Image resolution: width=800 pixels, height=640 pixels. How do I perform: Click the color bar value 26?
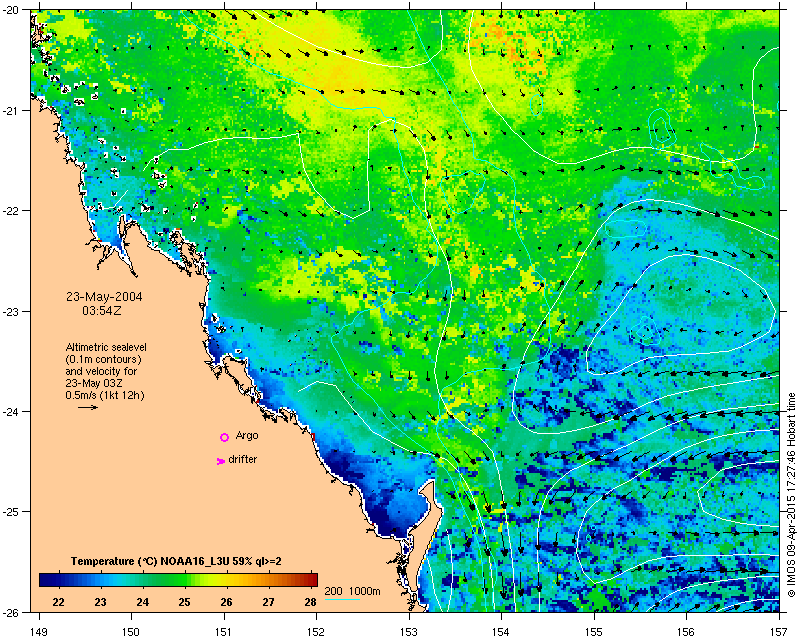pos(227,602)
